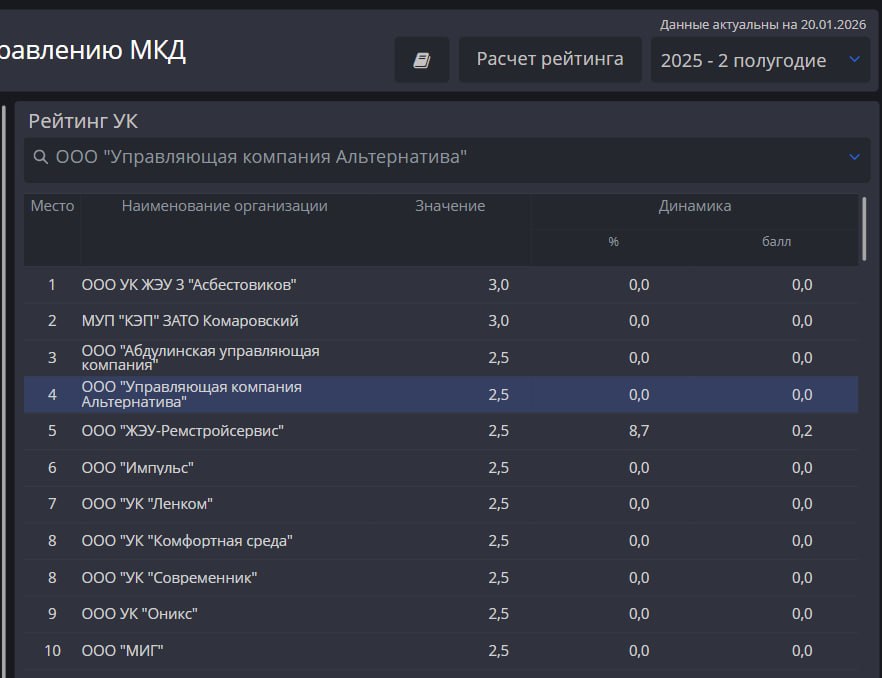Select the ООО "Импульс" row

[138, 468]
